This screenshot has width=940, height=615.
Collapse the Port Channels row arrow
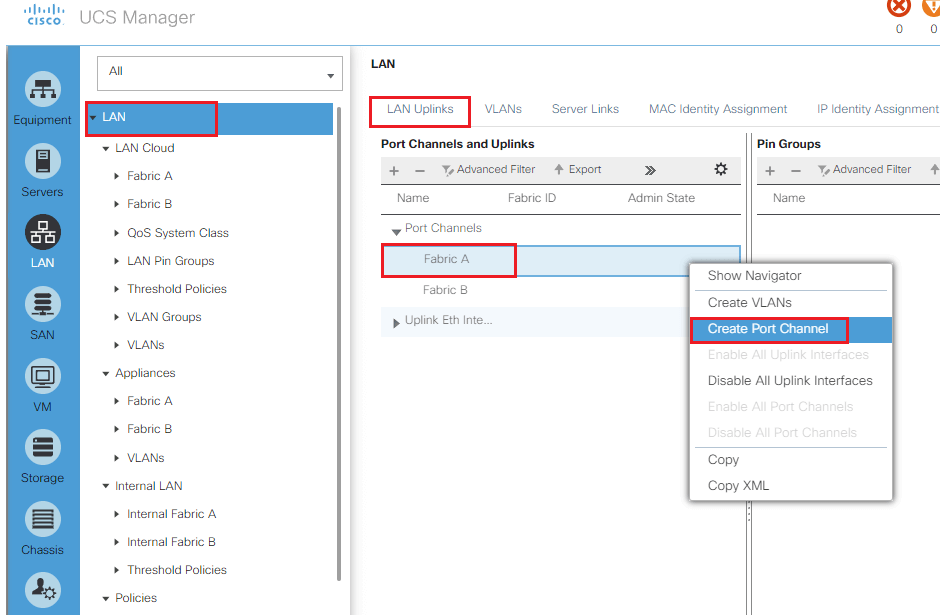click(x=396, y=231)
